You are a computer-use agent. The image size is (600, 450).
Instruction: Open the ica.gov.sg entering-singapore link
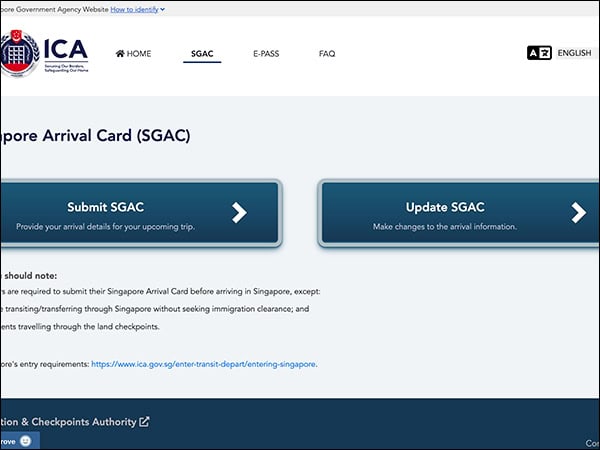click(x=203, y=364)
